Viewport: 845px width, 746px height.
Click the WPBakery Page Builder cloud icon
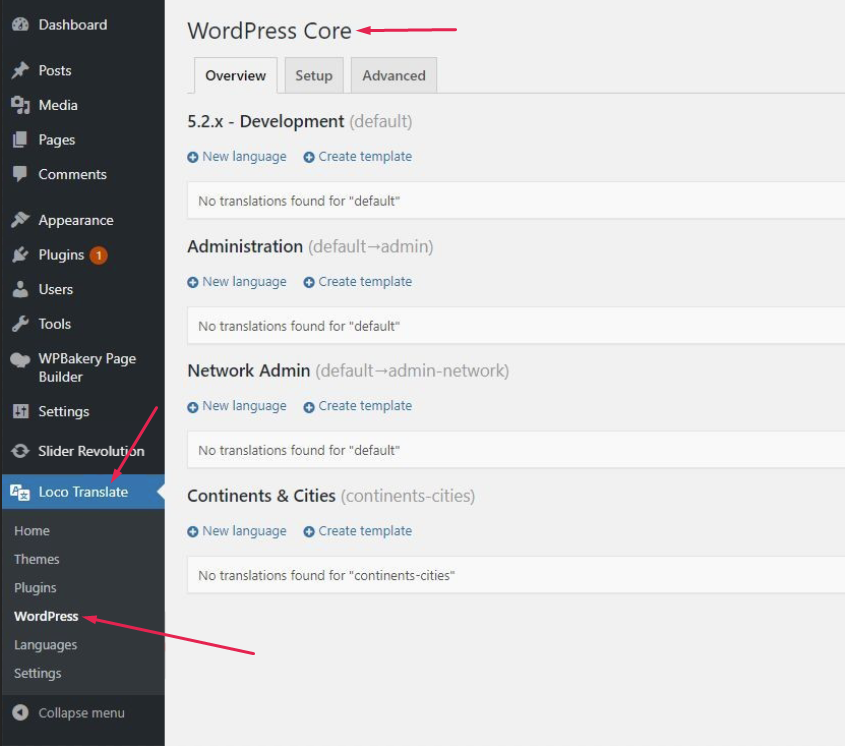(20, 360)
